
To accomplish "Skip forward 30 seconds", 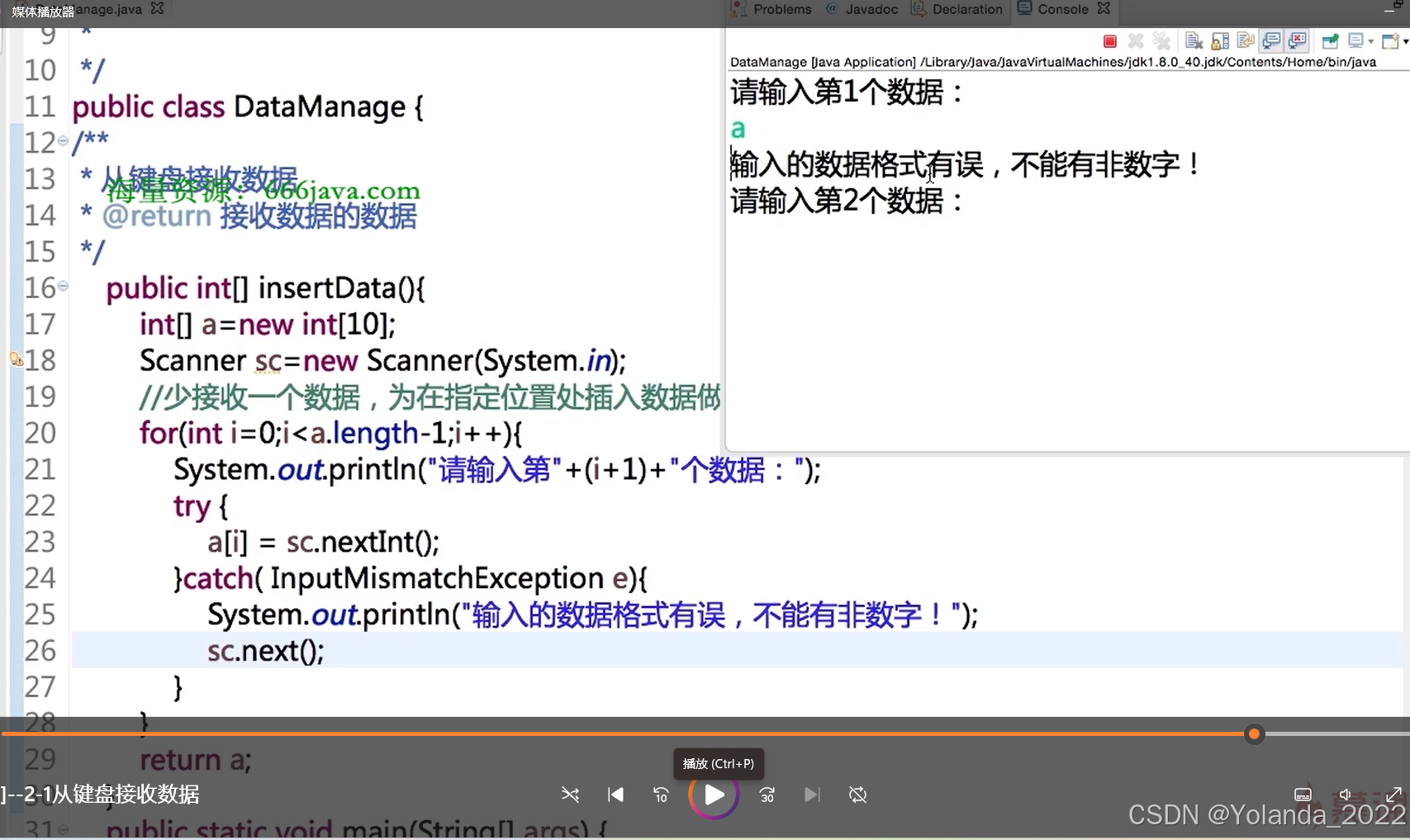I will 767,795.
